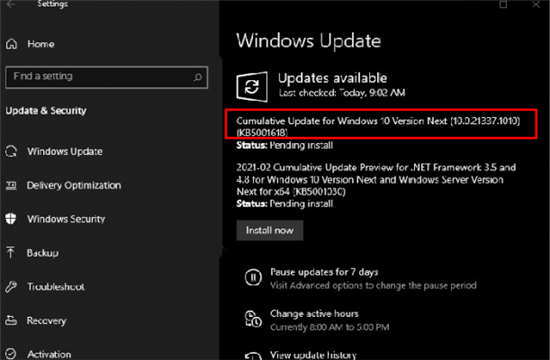
Task: Click the KB5001618 cumulative update text
Action: coord(378,126)
